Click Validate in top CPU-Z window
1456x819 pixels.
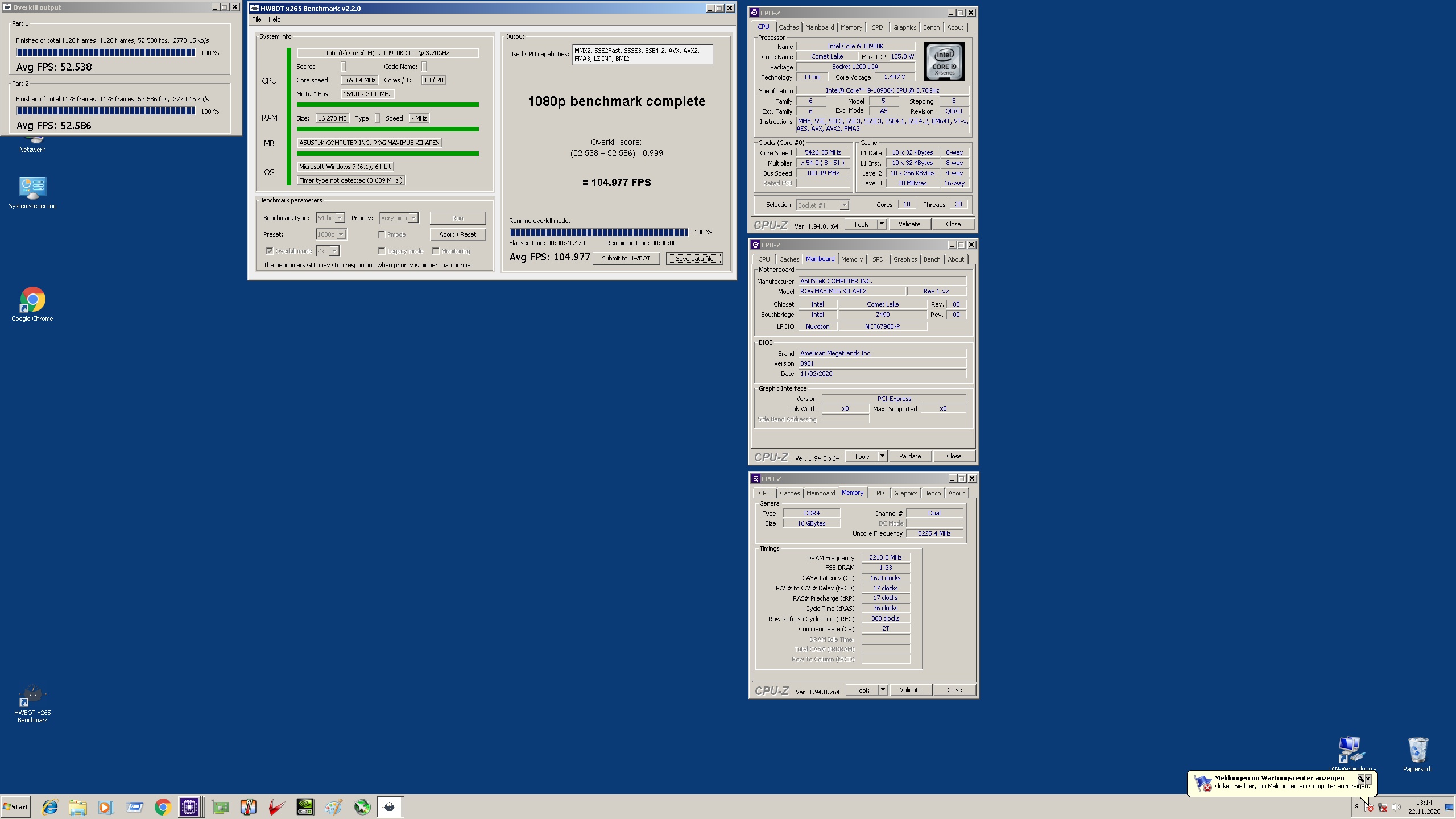click(909, 224)
